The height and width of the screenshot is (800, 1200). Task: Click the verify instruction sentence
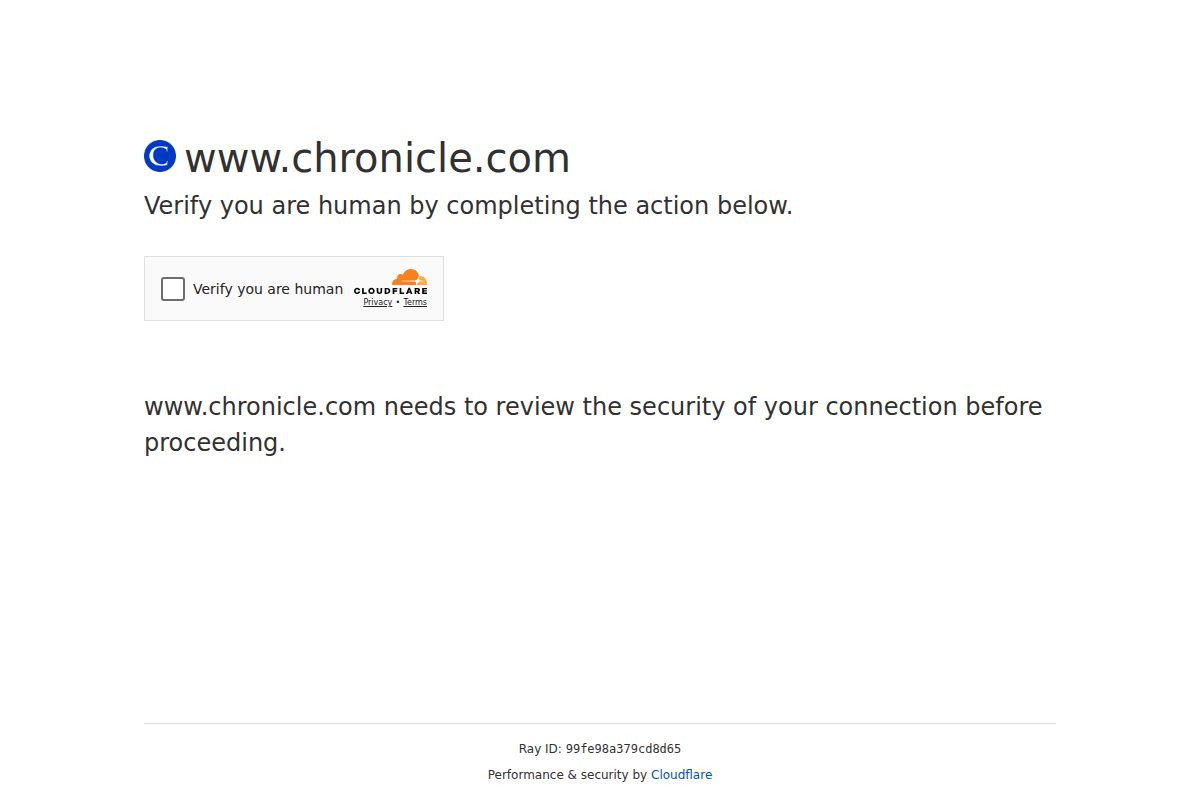point(468,205)
